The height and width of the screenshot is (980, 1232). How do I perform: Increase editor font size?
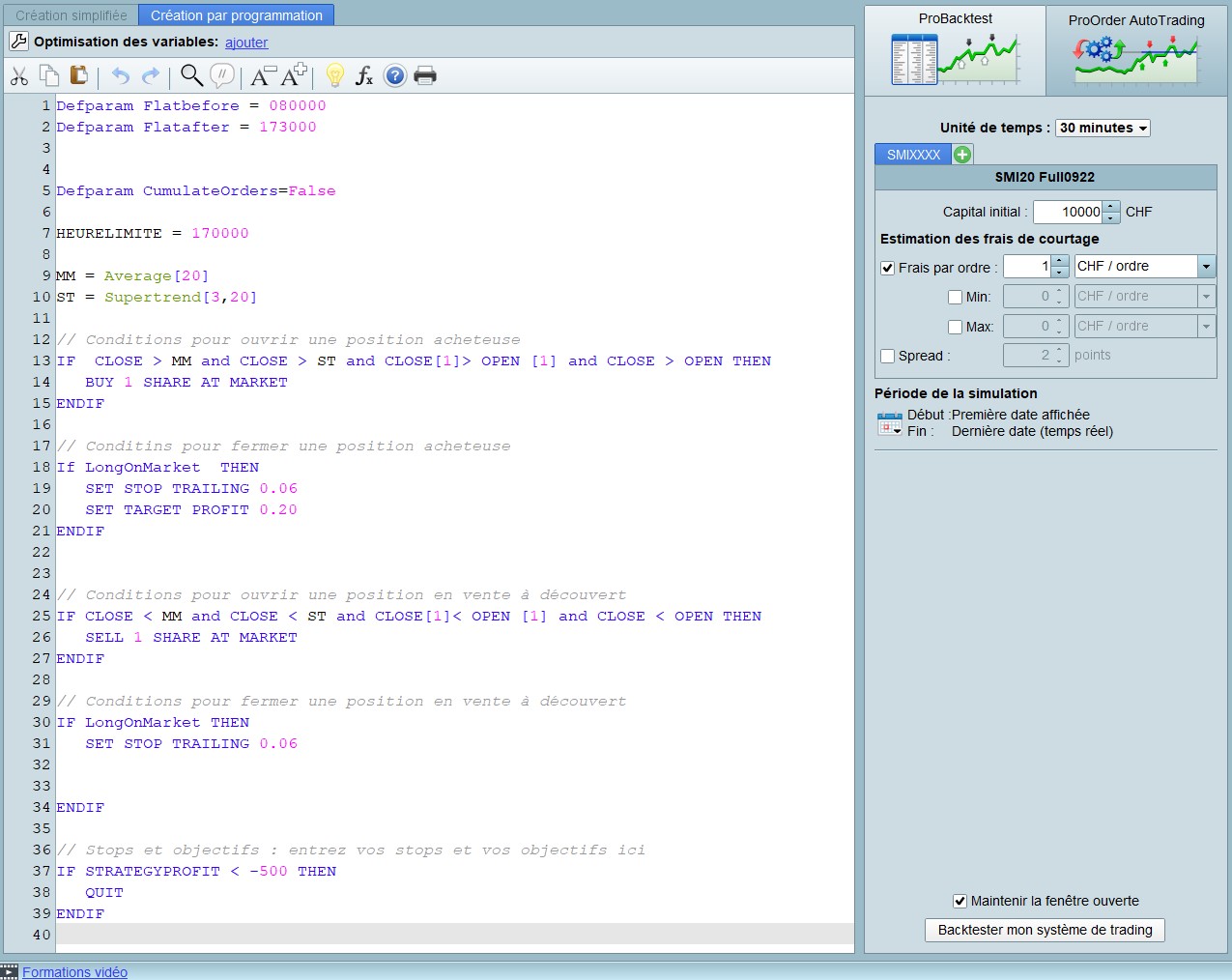point(295,75)
